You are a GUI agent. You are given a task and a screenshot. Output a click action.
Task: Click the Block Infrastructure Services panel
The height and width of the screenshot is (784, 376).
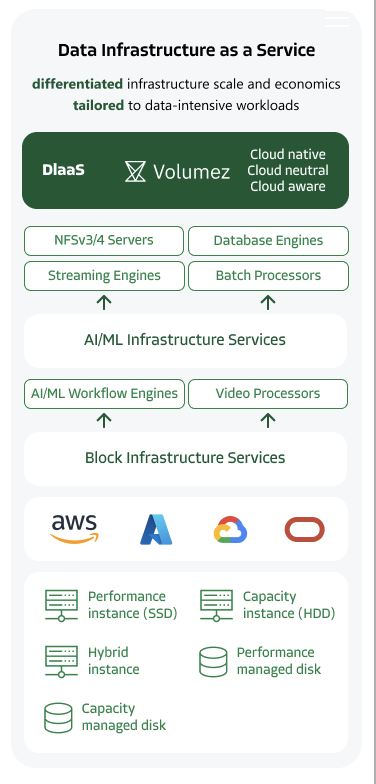(x=186, y=458)
